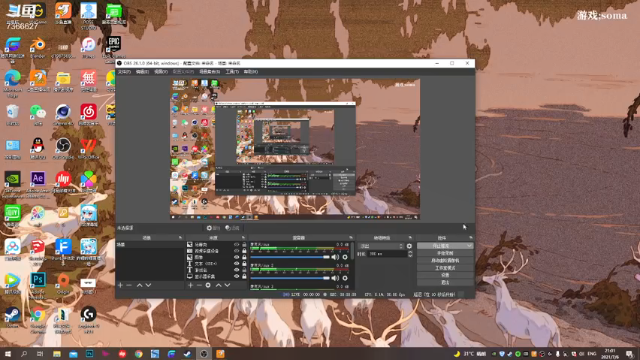640x360 pixels.
Task: Select the Microsoft Edge desktop icon
Action: (13, 83)
